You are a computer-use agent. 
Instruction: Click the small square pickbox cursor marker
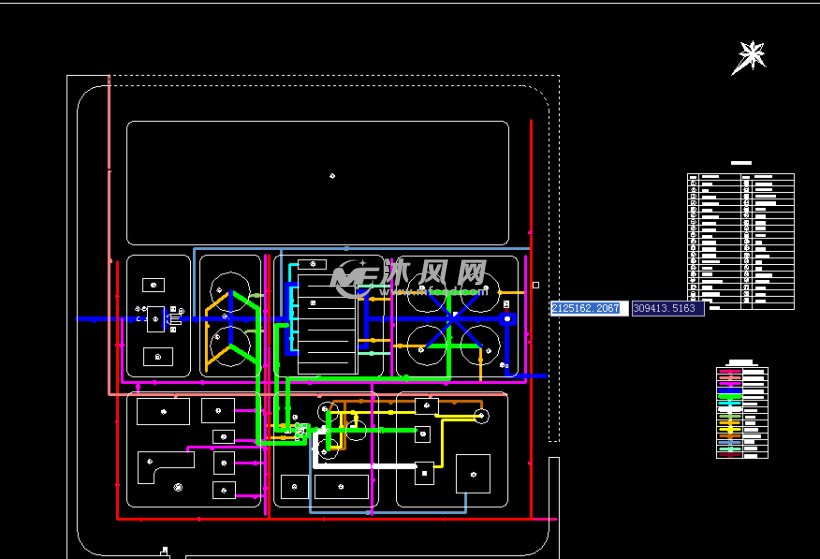pyautogui.click(x=535, y=285)
